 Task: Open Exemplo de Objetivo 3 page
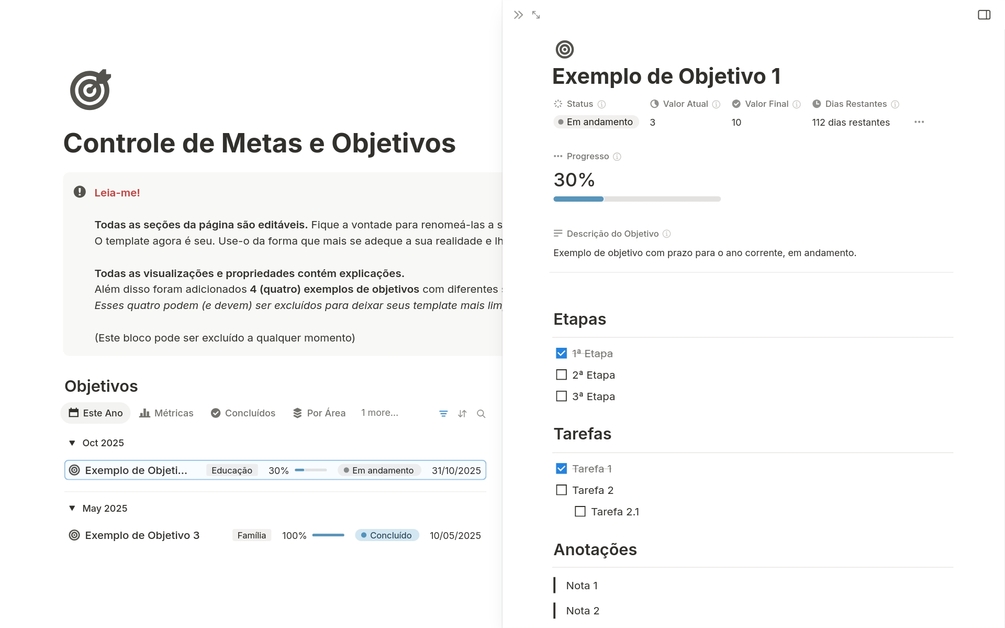pyautogui.click(x=142, y=535)
